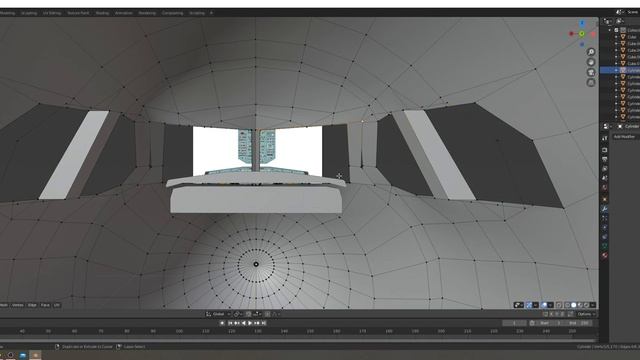This screenshot has width=640, height=360.
Task: Toggle the clock icon beside the Start field
Action: [532, 323]
